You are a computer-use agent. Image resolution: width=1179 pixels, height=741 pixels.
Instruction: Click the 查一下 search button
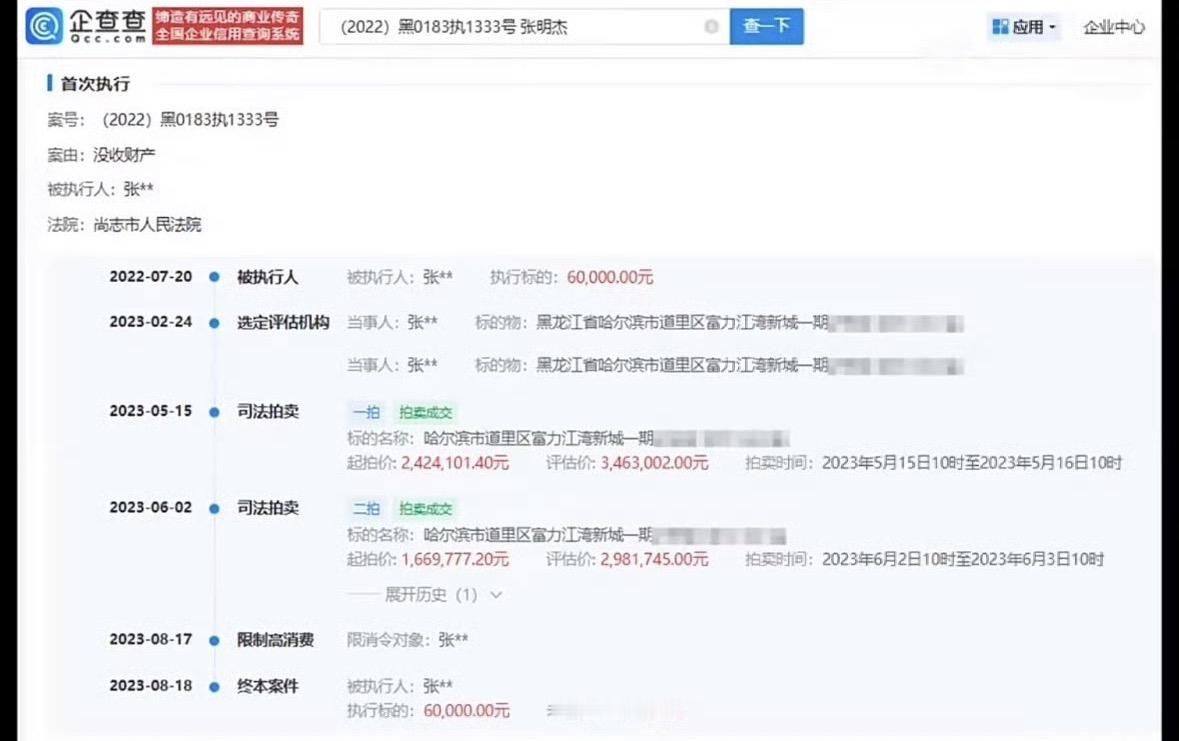(x=767, y=27)
